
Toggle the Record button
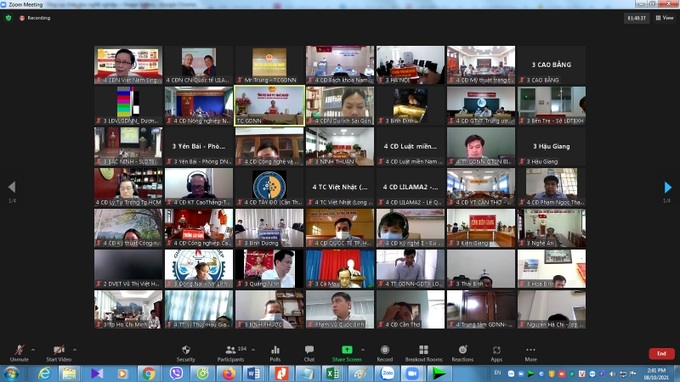coord(385,353)
